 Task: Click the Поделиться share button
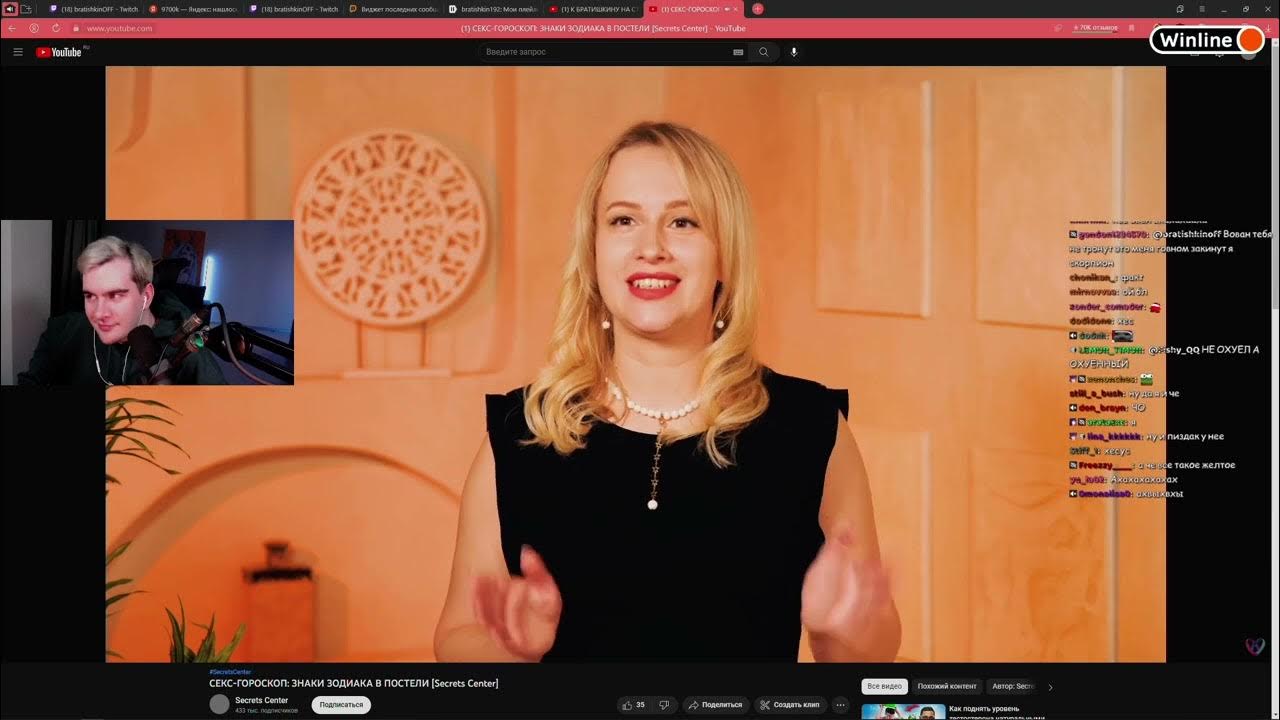[x=715, y=705]
